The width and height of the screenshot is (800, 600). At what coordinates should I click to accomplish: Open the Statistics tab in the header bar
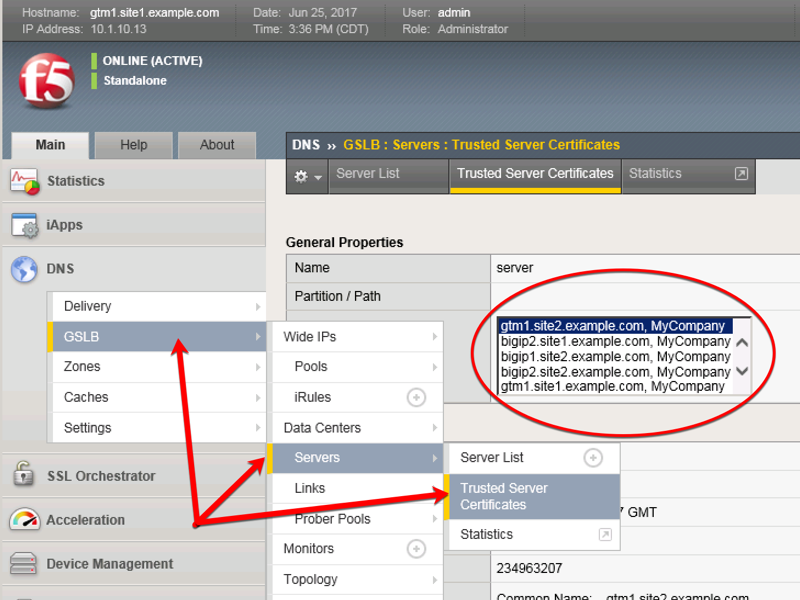click(688, 176)
